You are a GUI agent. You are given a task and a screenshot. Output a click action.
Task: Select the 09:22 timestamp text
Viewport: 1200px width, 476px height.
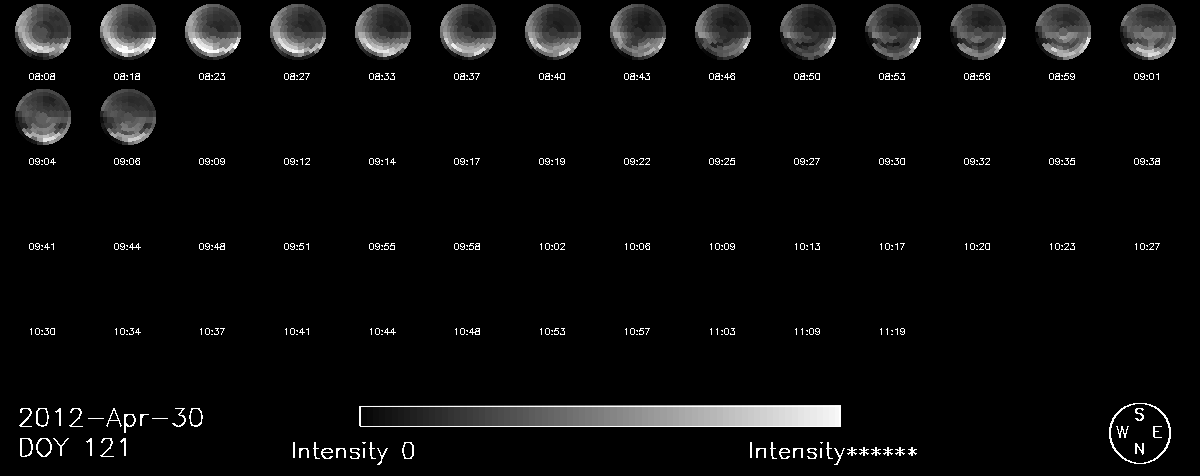click(637, 161)
